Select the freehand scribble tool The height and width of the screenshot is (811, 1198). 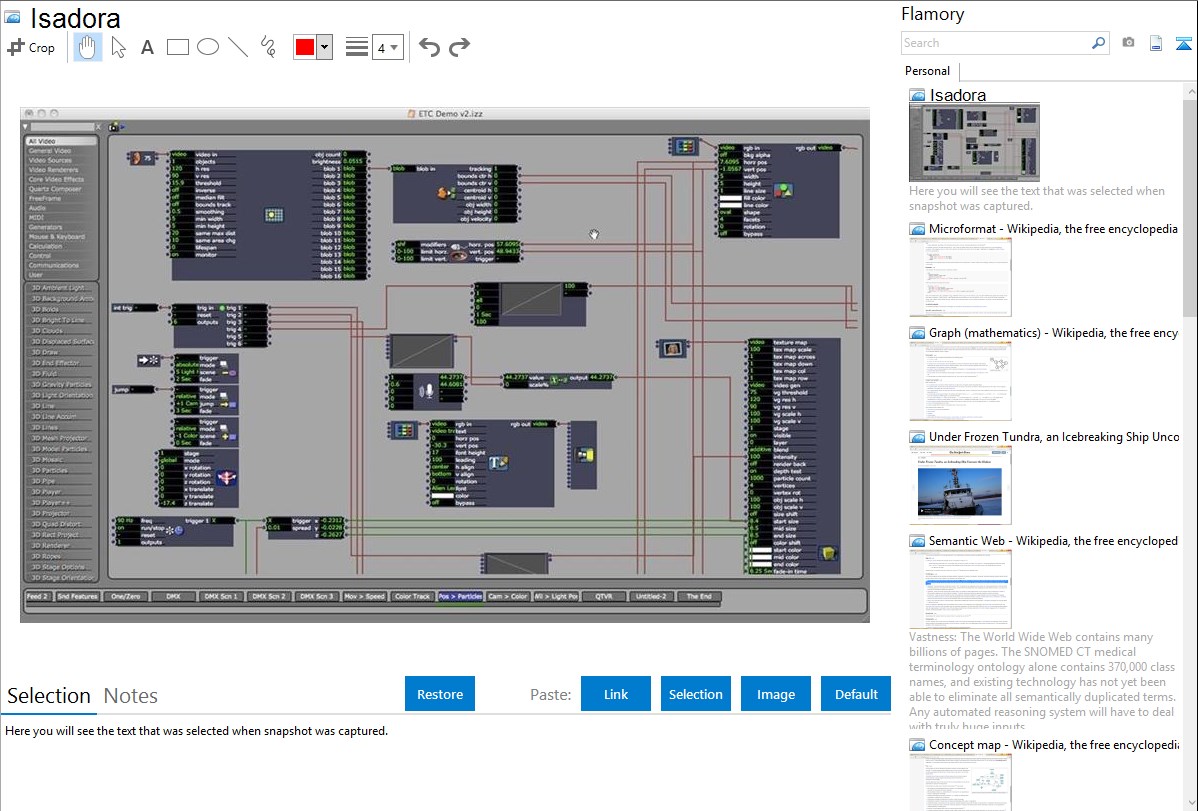click(268, 47)
